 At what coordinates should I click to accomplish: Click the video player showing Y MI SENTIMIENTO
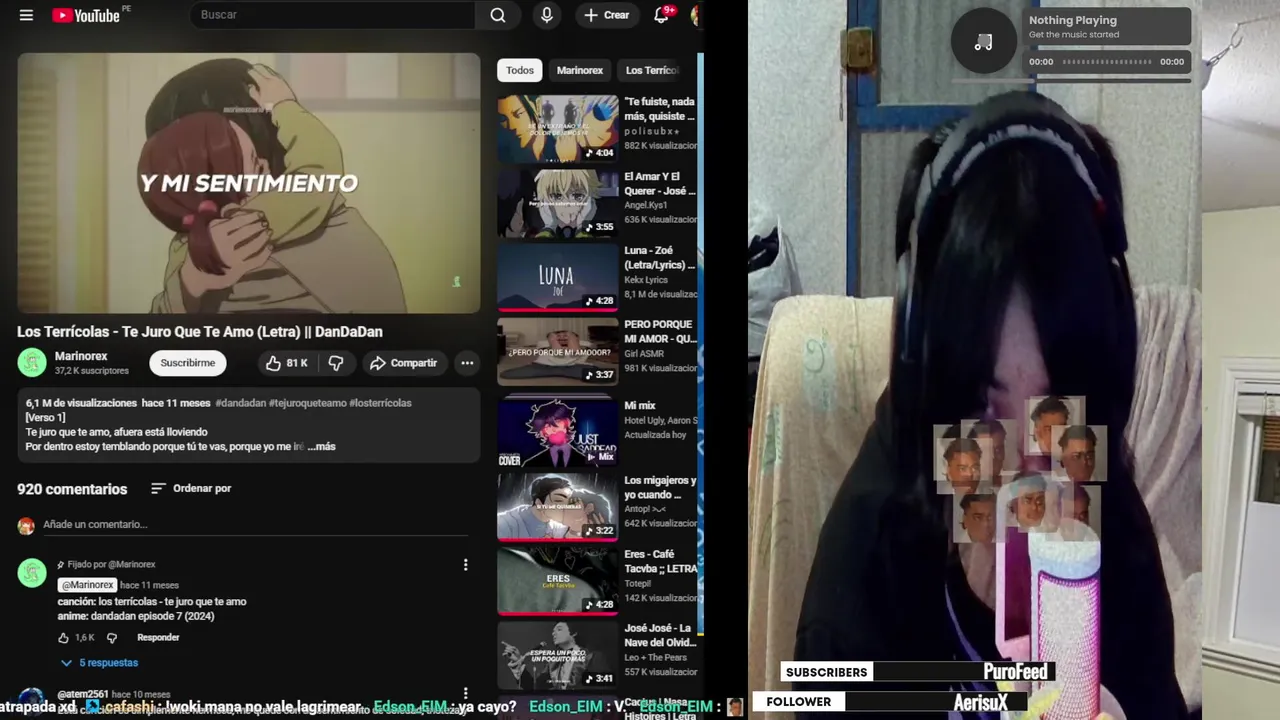tap(249, 183)
